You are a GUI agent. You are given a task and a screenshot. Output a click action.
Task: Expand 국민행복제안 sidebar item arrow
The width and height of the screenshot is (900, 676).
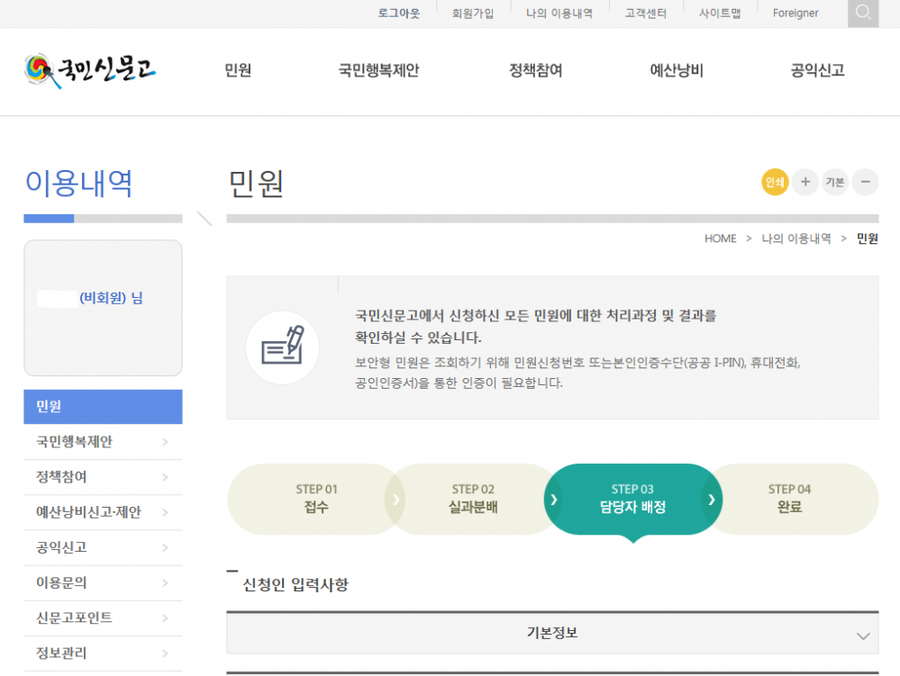[165, 442]
